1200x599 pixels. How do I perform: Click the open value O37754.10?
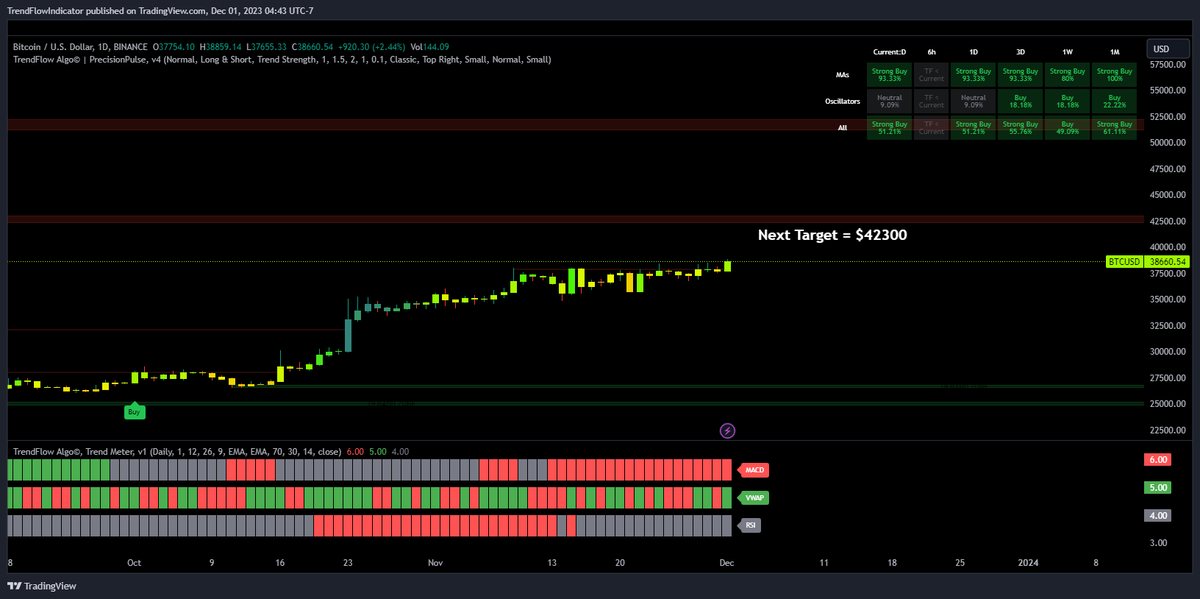click(x=174, y=47)
